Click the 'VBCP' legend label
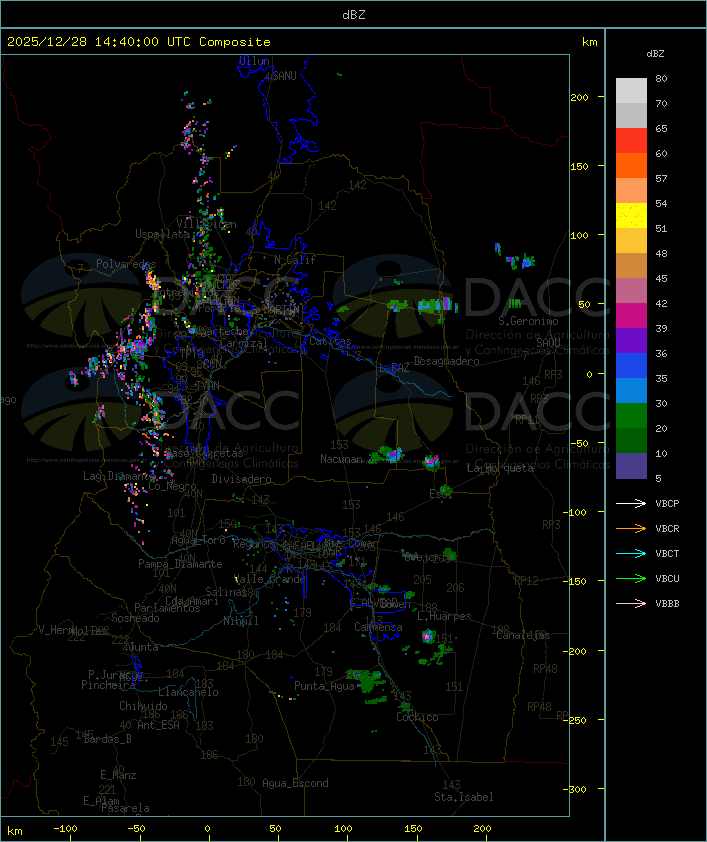This screenshot has height=842, width=707. [x=667, y=504]
